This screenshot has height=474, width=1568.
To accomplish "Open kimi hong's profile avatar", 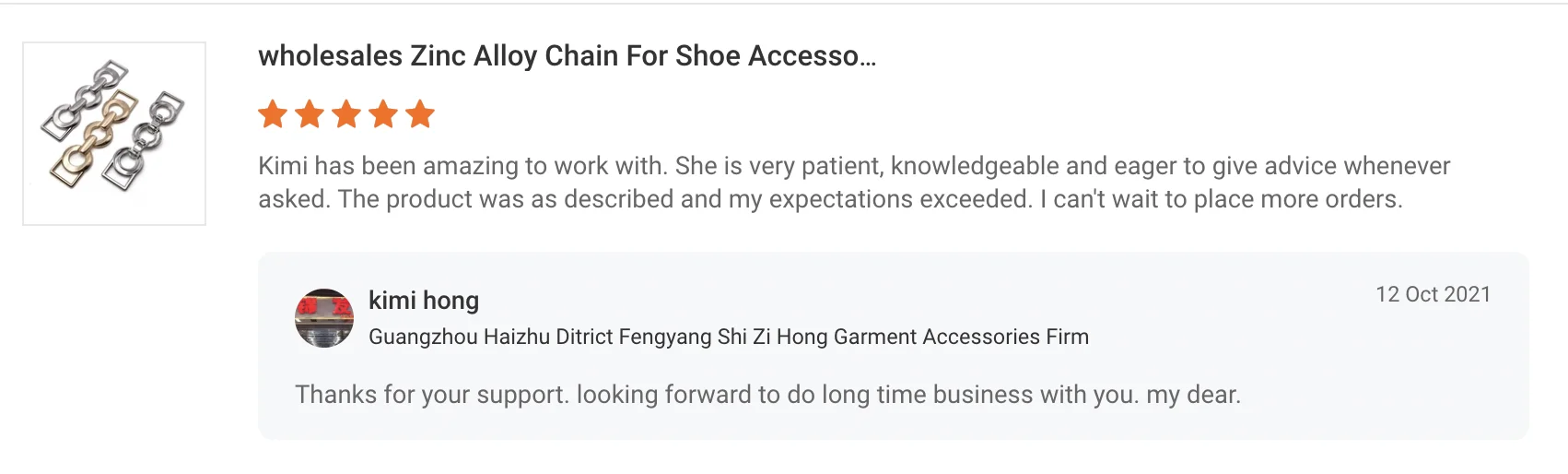I will pos(324,318).
